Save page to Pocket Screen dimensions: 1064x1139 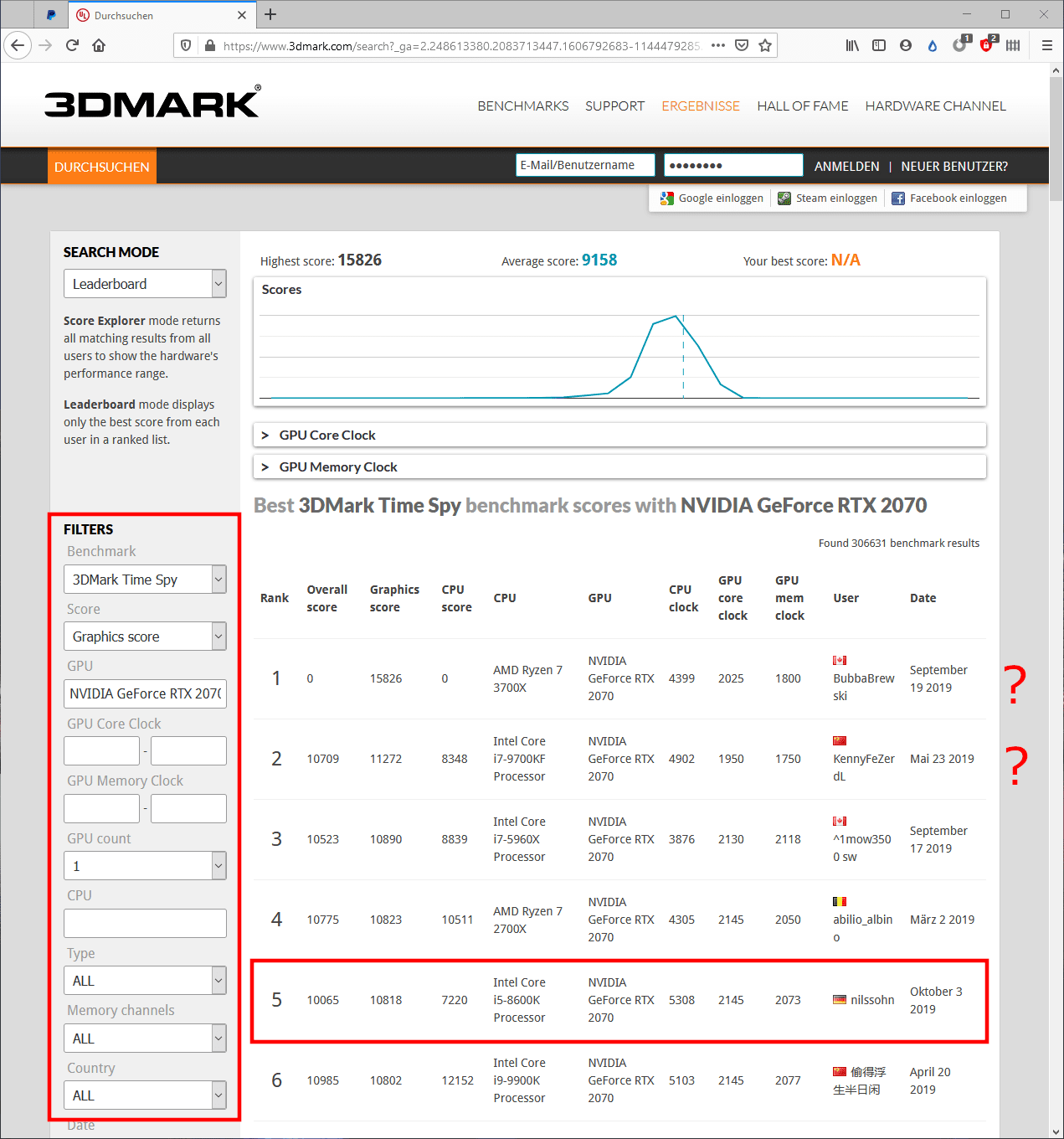click(x=742, y=45)
